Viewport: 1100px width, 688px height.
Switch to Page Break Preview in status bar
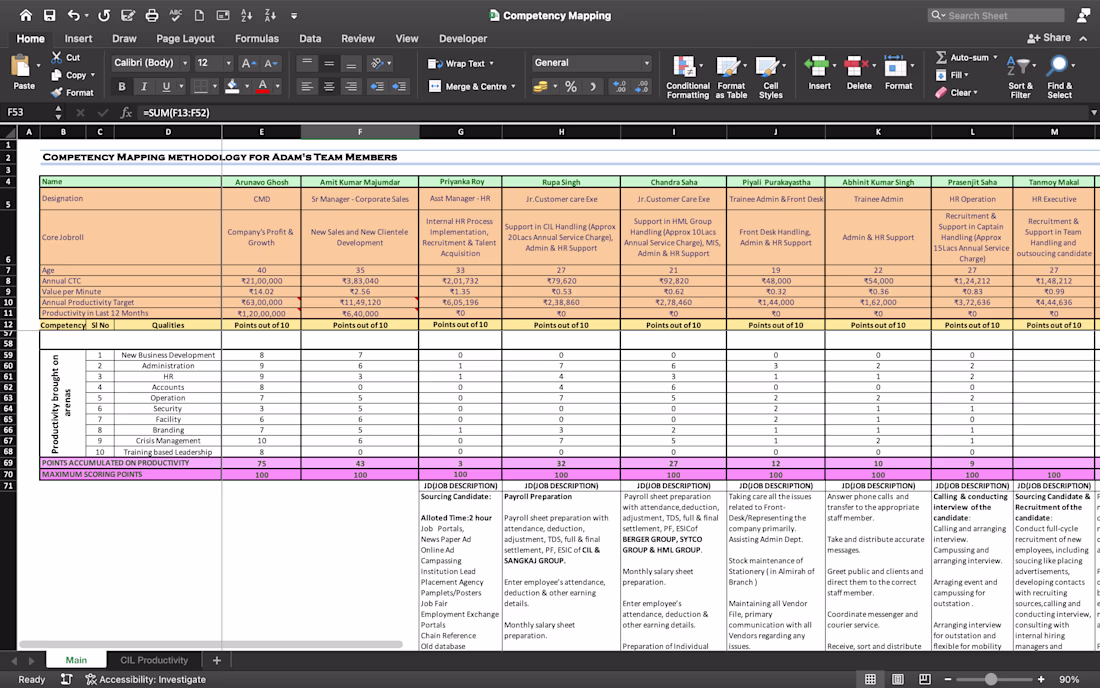[x=925, y=679]
